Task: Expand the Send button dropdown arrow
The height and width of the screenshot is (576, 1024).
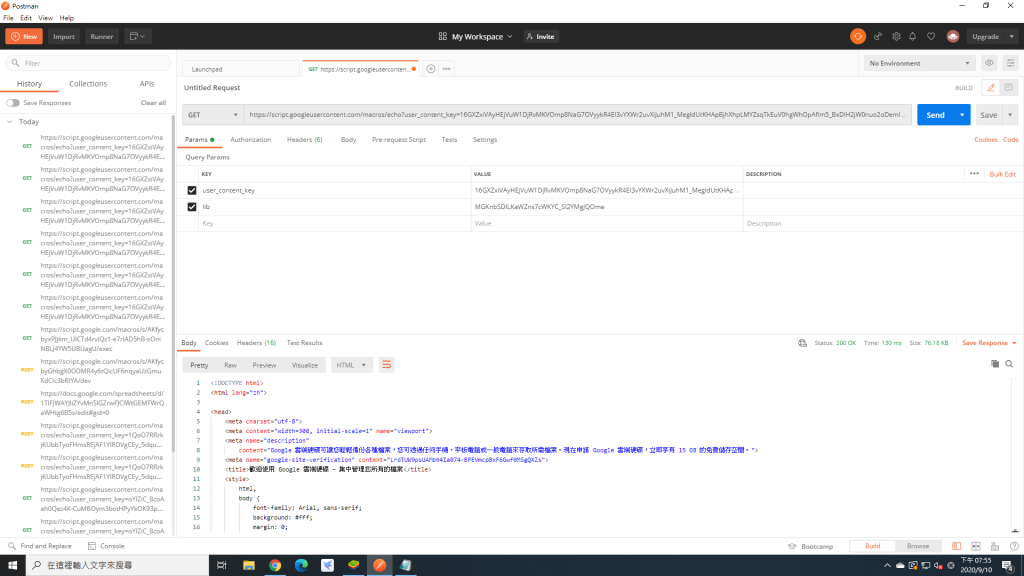Action: tap(962, 115)
